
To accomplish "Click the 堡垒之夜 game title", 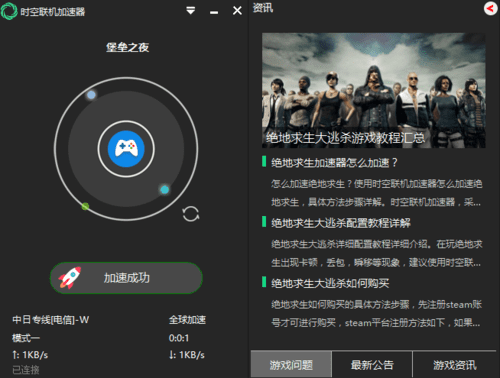I will (127, 47).
